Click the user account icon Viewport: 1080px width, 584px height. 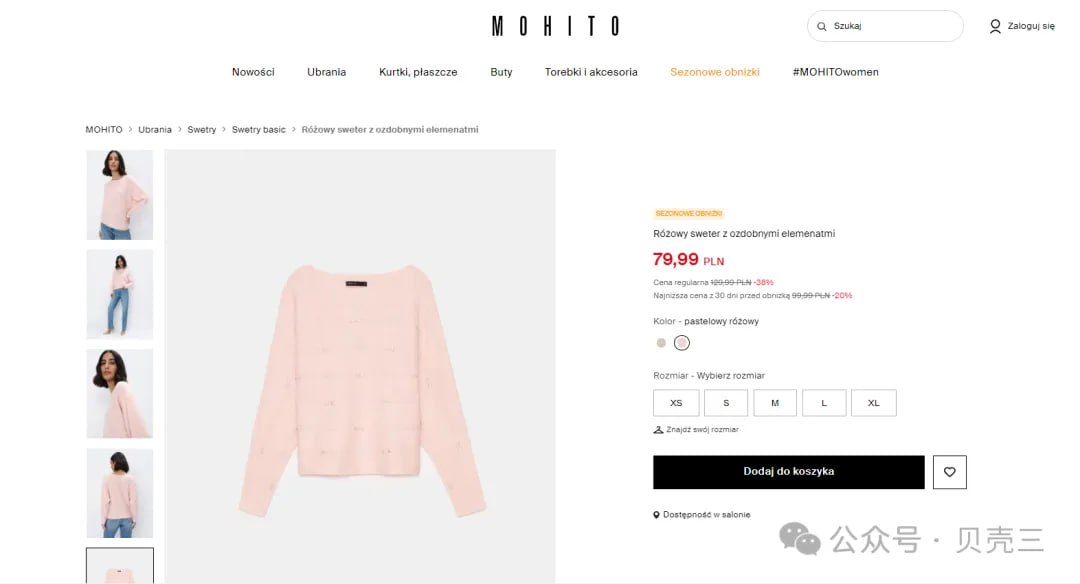pos(995,26)
